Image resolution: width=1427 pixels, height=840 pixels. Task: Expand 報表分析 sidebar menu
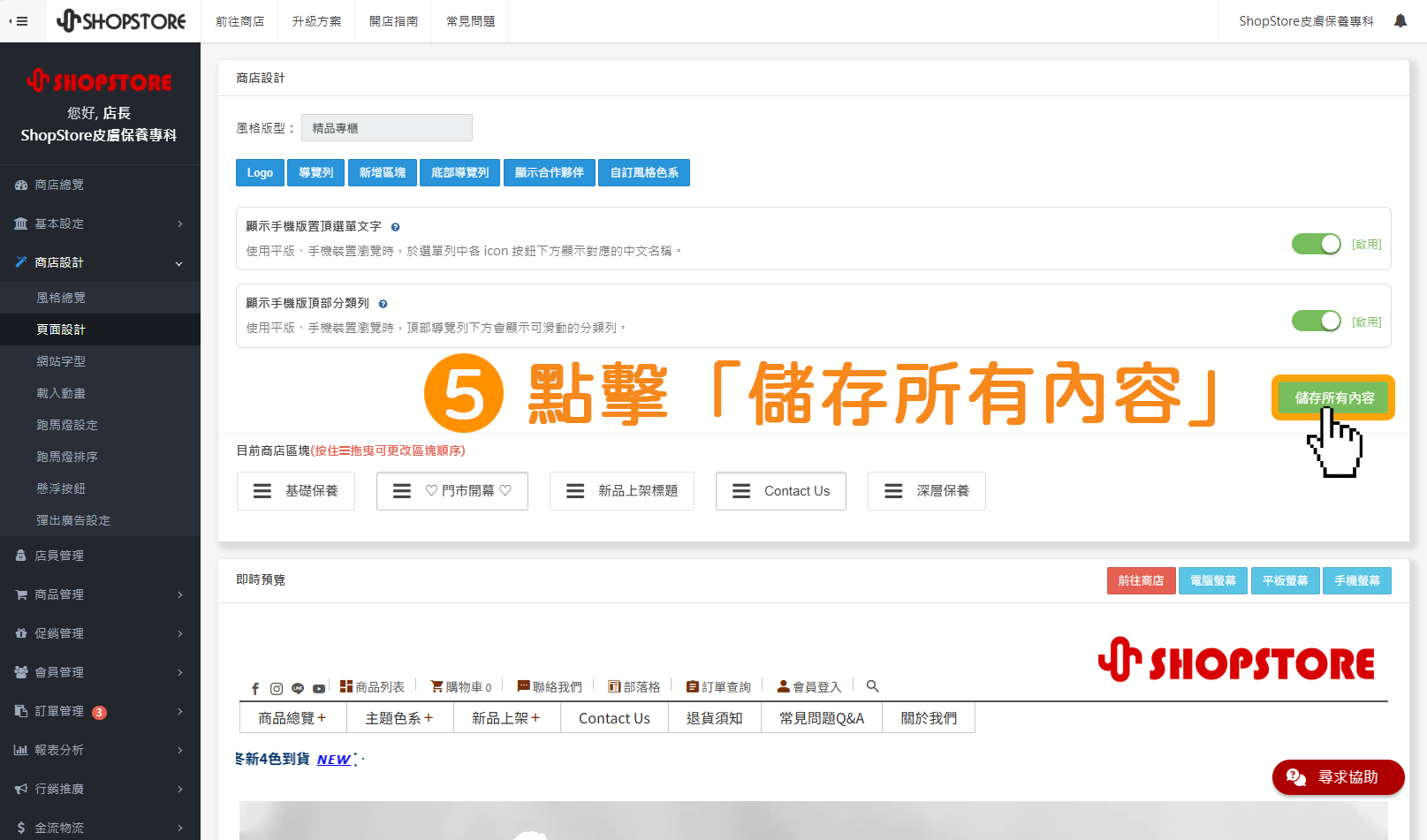(x=100, y=750)
